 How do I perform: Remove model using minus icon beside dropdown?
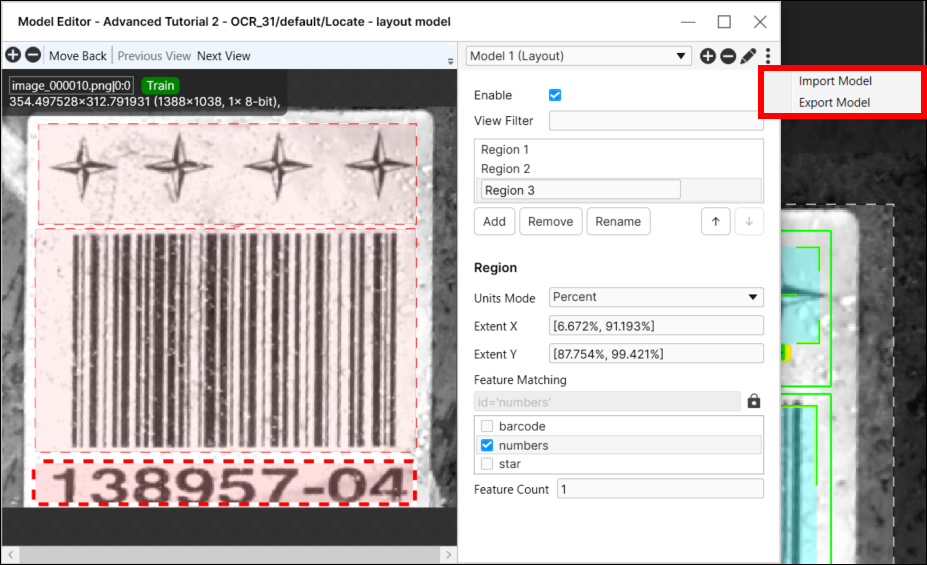coord(728,57)
